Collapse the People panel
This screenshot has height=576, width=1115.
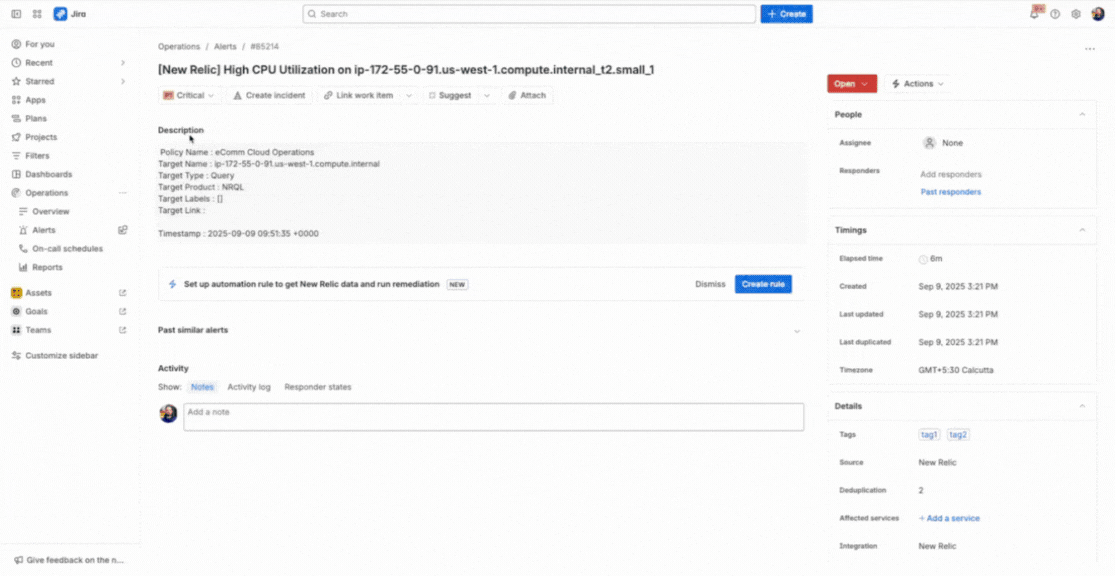[x=1081, y=114]
